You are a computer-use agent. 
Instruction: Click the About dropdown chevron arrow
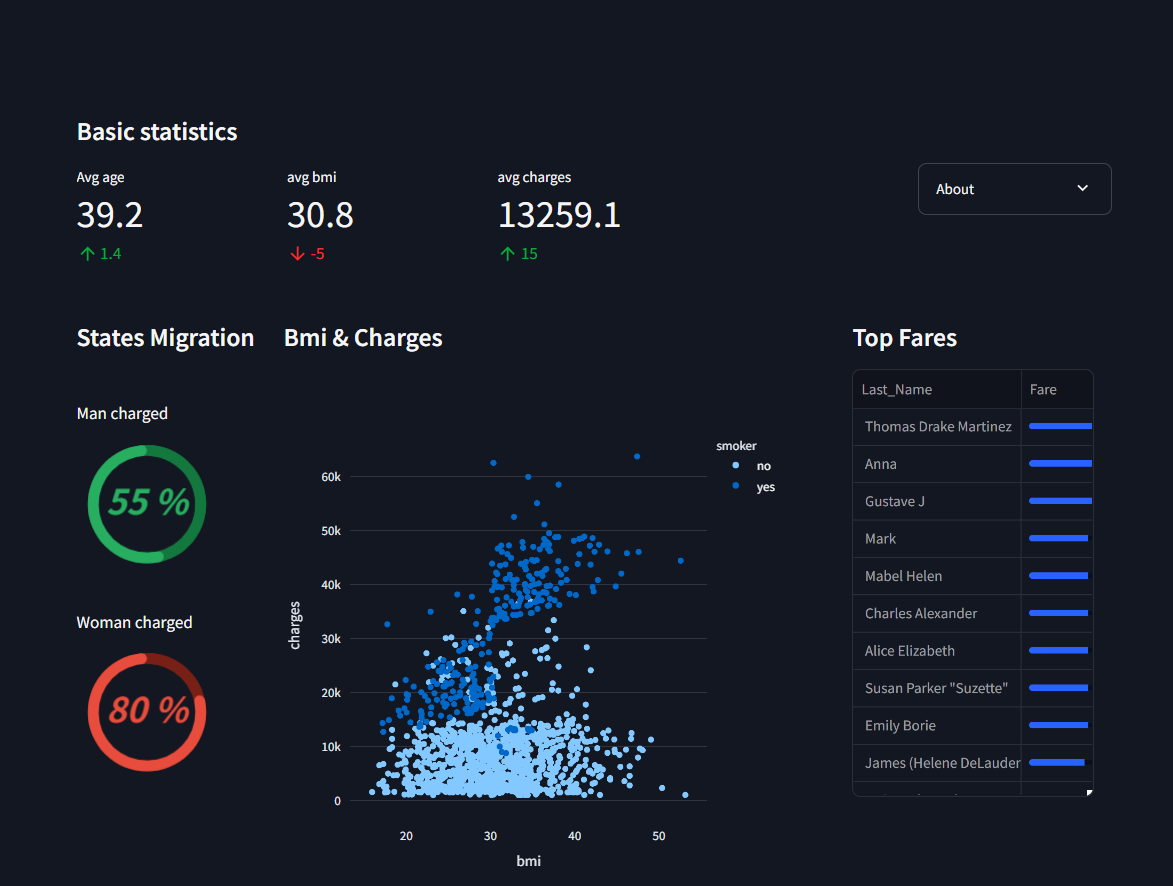click(1082, 189)
